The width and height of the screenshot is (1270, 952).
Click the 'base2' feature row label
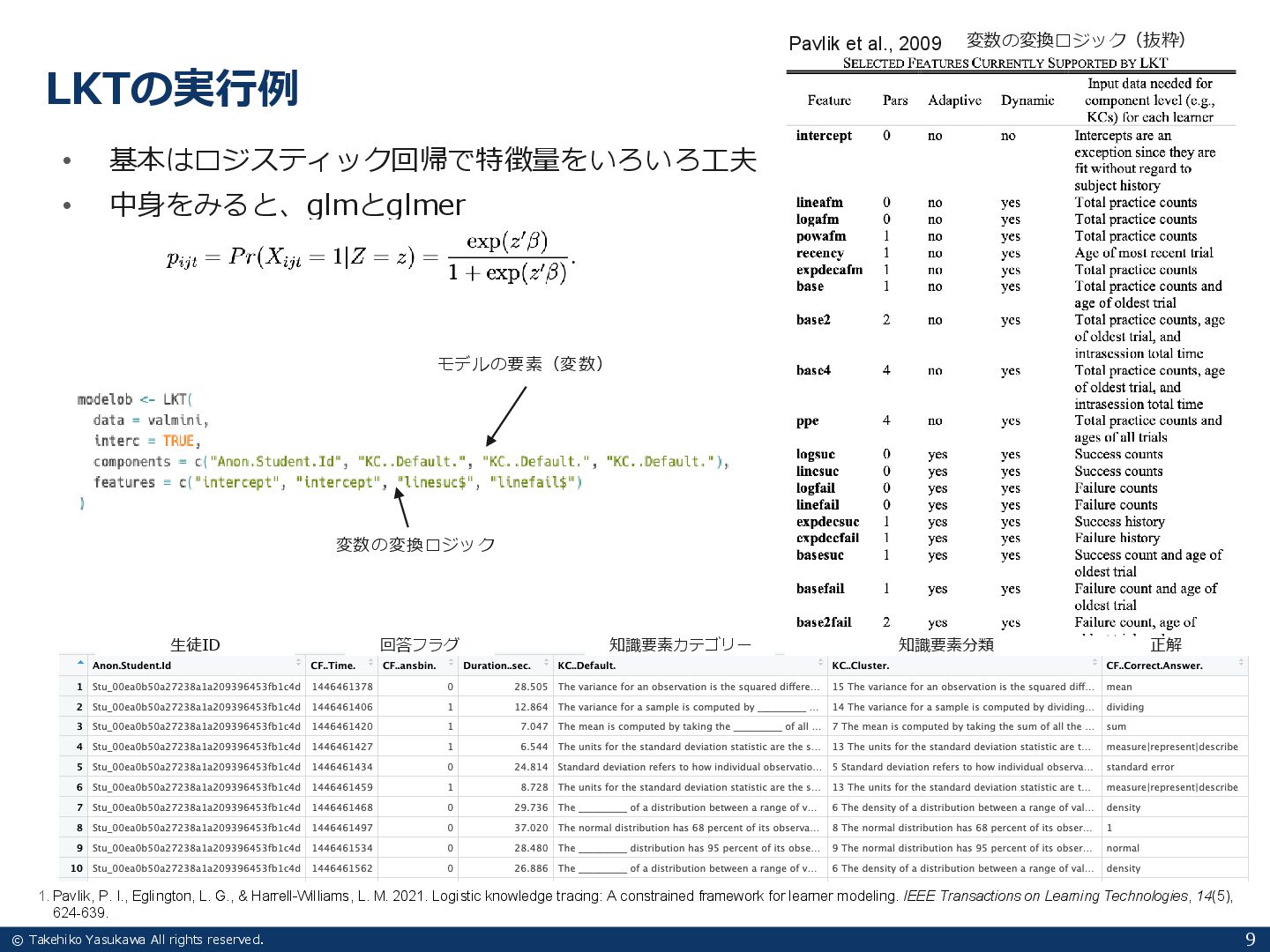pos(813,320)
